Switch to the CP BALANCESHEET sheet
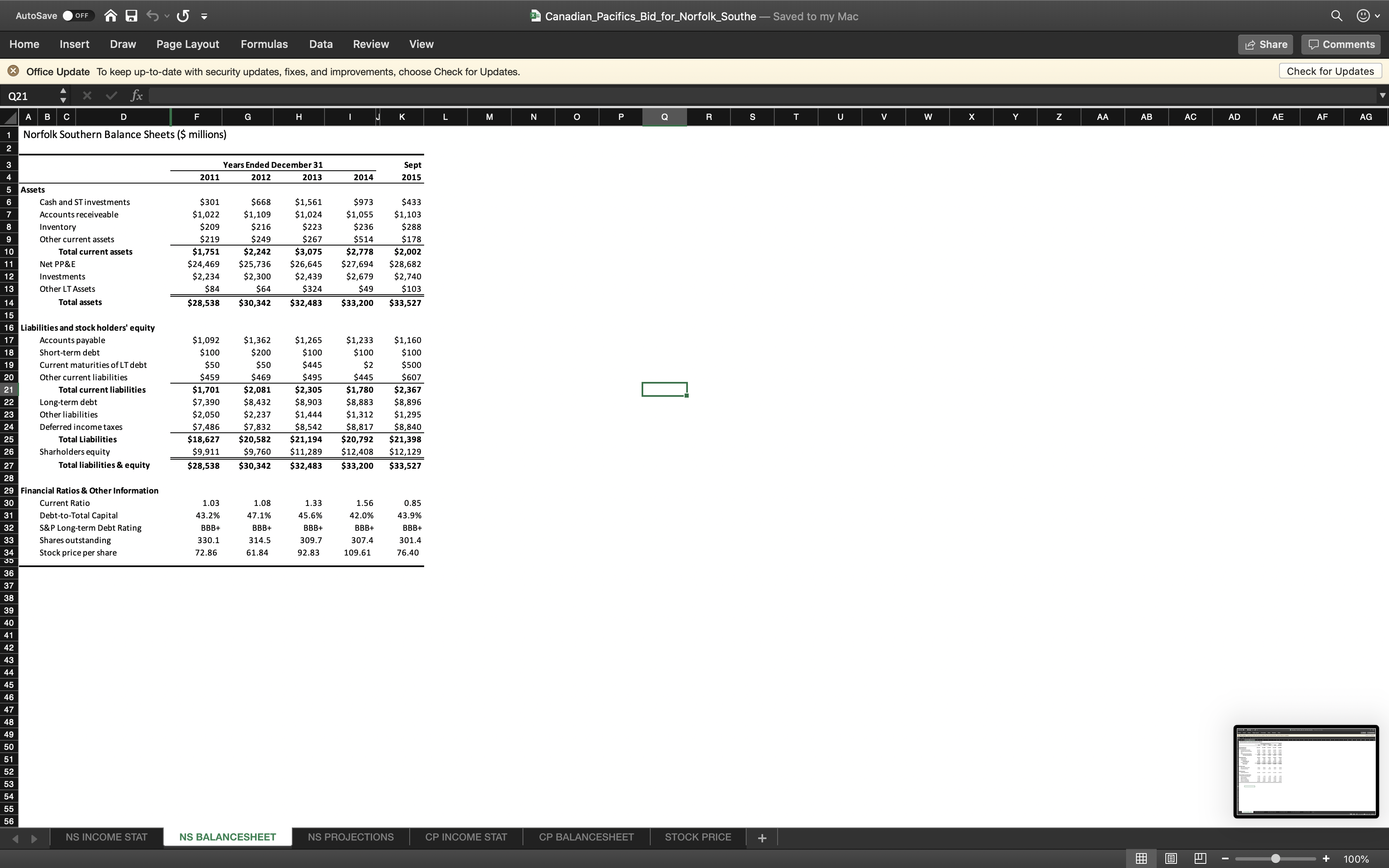This screenshot has width=1389, height=868. tap(586, 837)
